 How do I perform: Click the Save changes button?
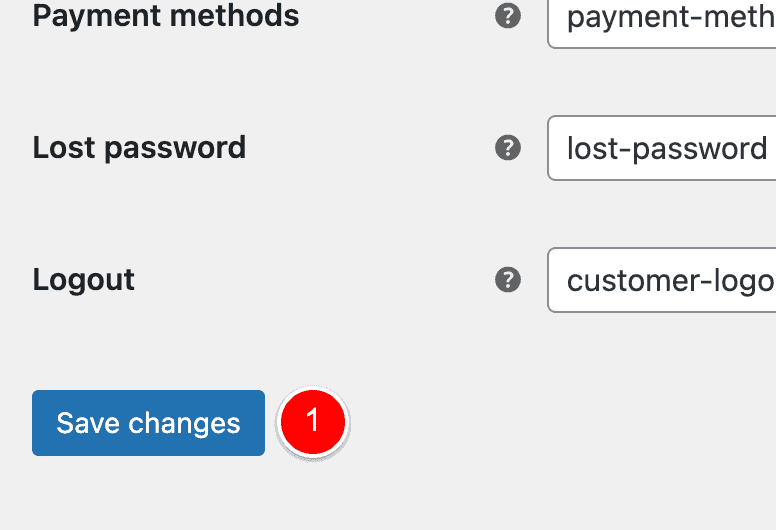[x=148, y=423]
